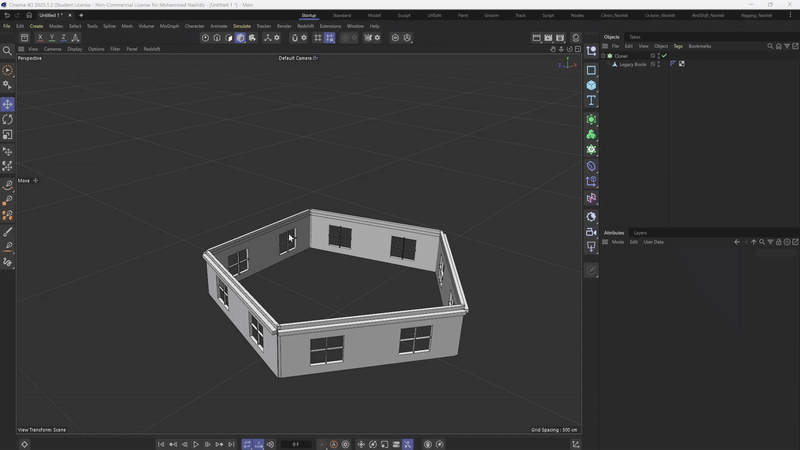
Task: Toggle Z axis lock
Action: click(63, 37)
